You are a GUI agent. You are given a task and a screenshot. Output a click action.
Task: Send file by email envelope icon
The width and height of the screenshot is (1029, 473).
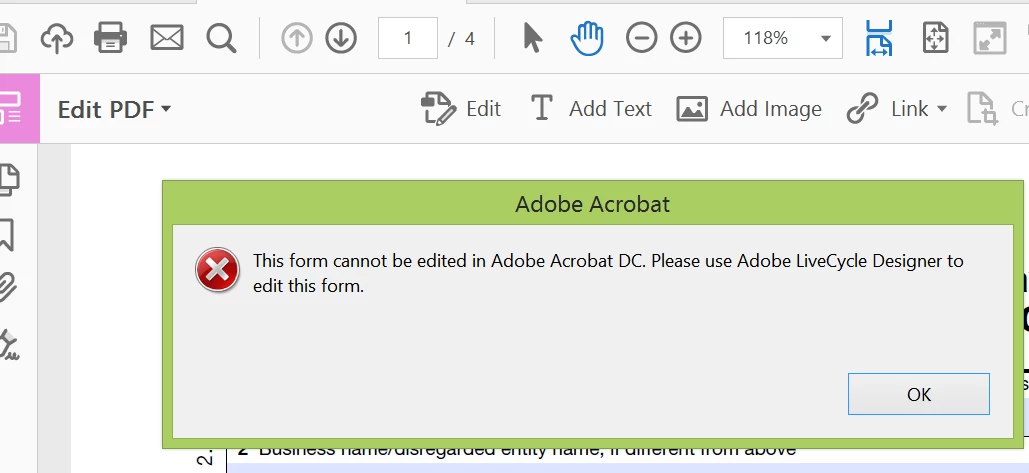[x=167, y=38]
